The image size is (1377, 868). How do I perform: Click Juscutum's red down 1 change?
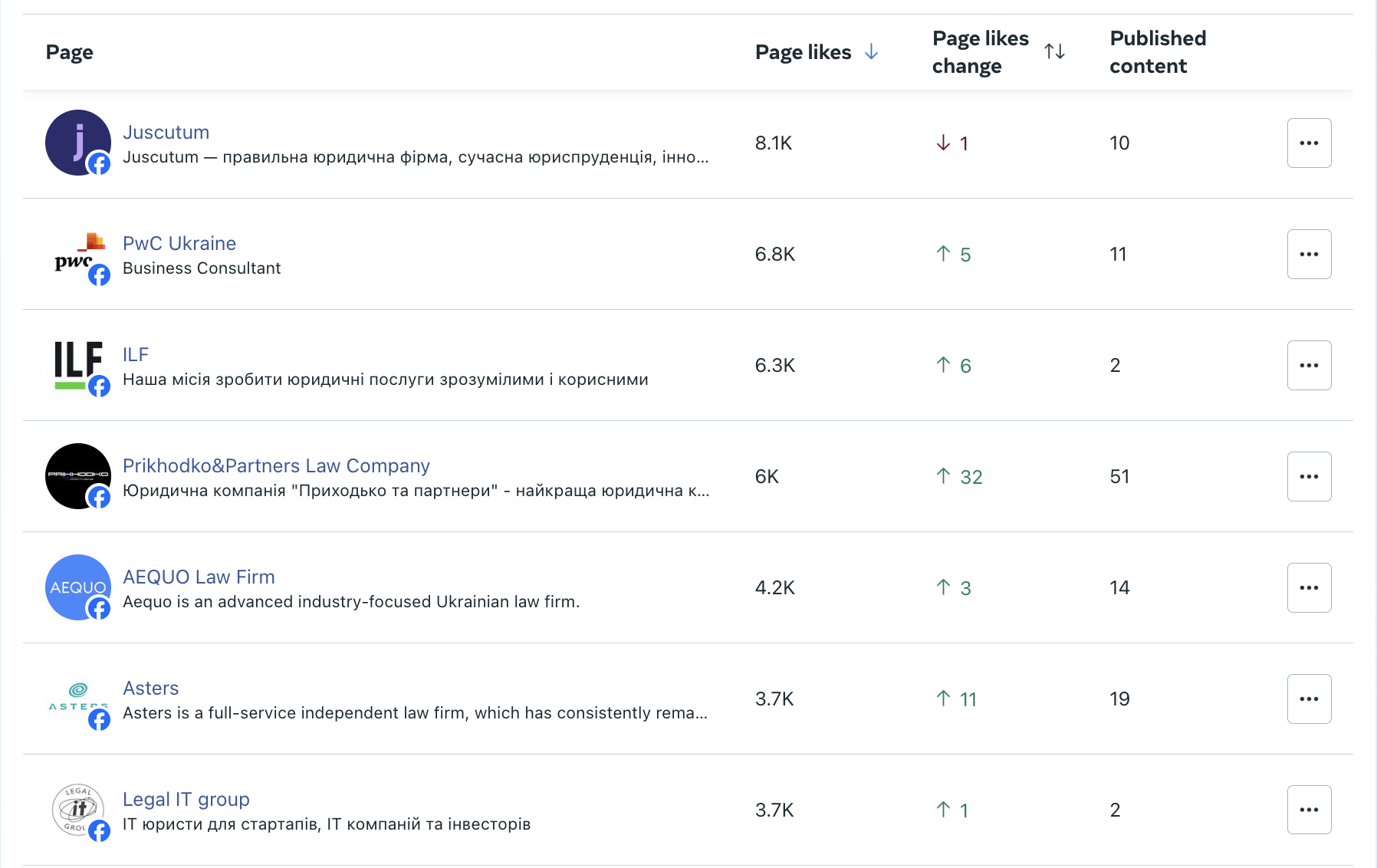(952, 143)
